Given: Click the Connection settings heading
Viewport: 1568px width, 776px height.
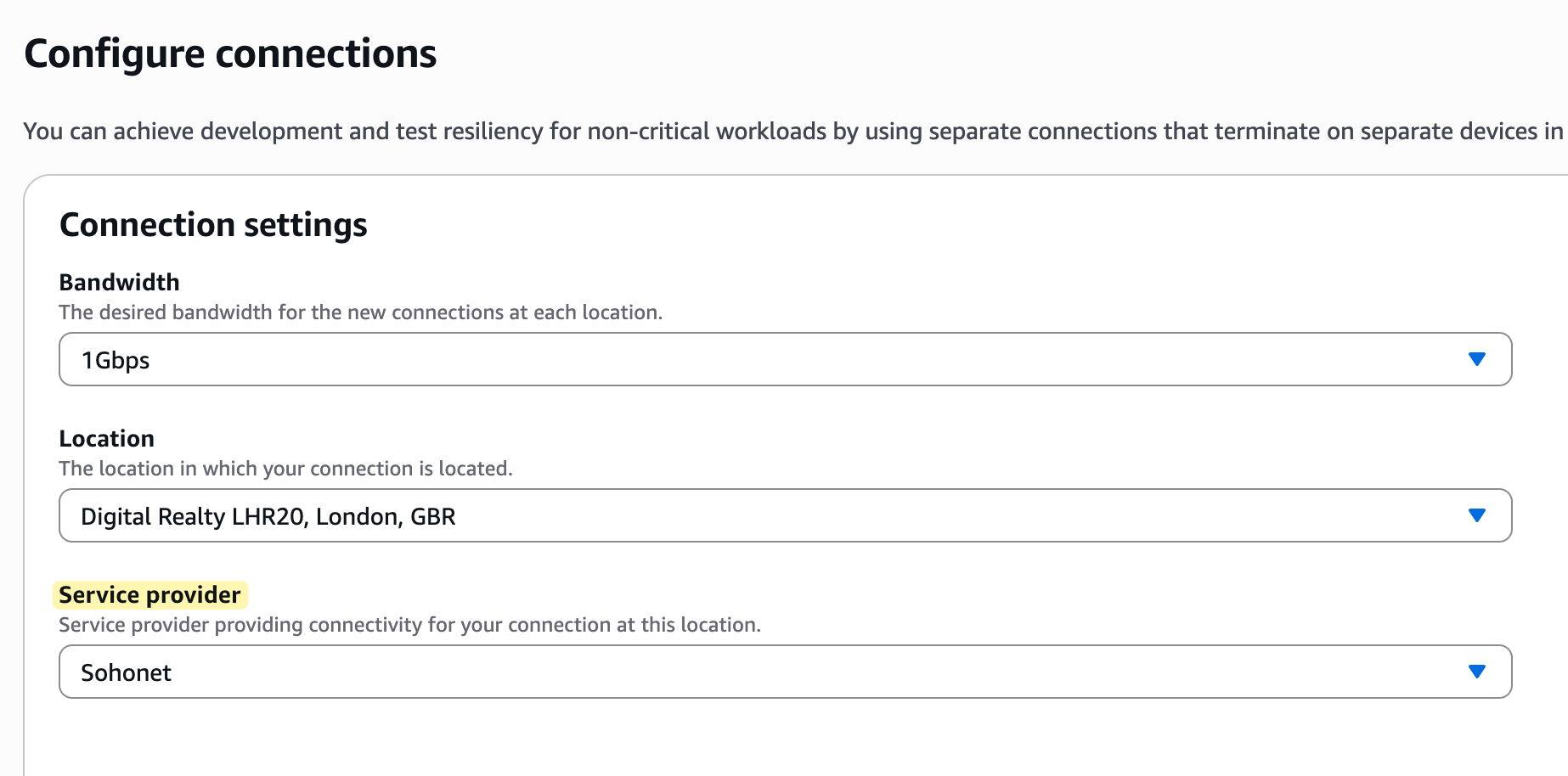Looking at the screenshot, I should point(212,224).
